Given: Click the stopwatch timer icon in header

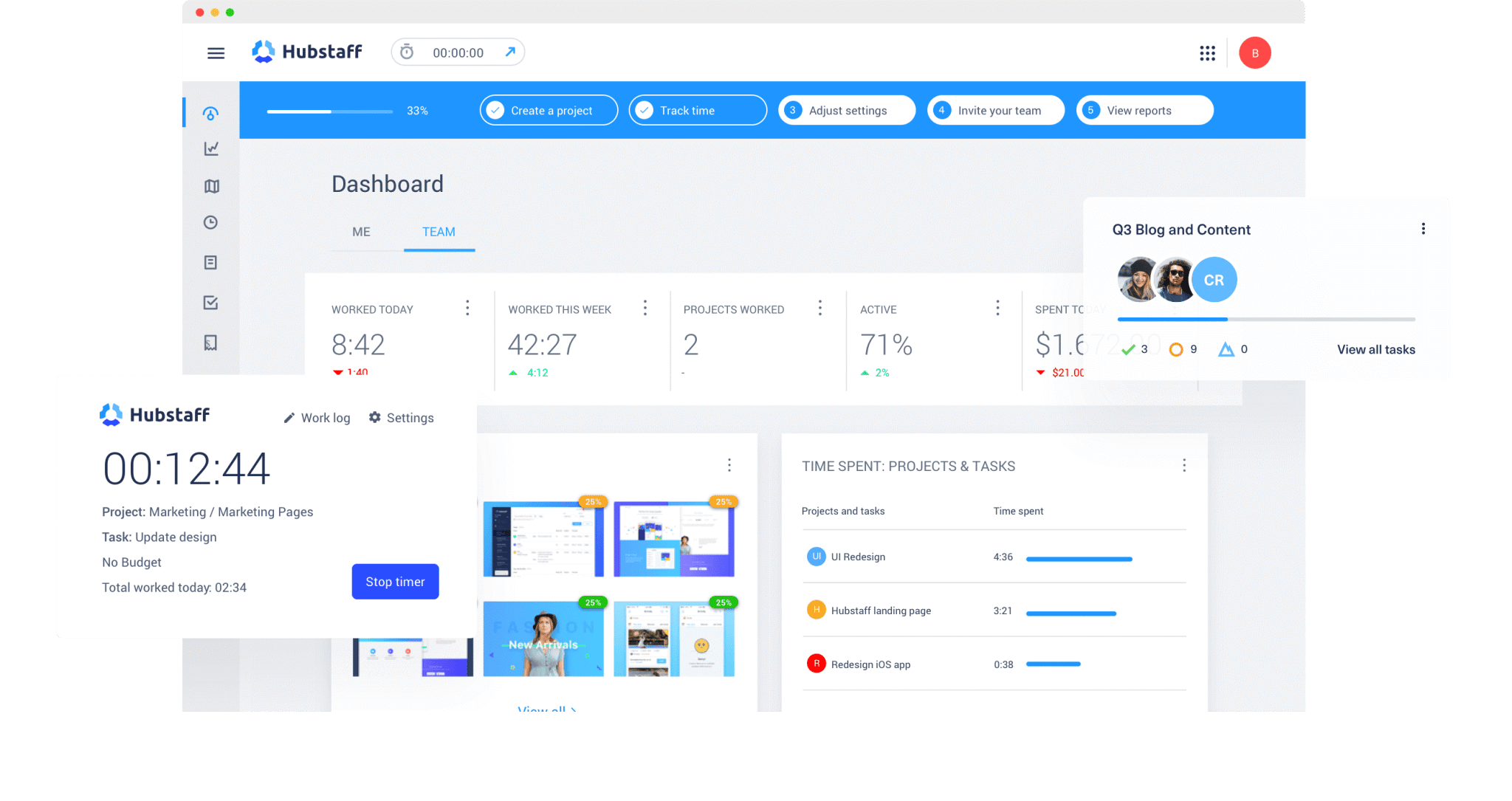Looking at the screenshot, I should 407,52.
